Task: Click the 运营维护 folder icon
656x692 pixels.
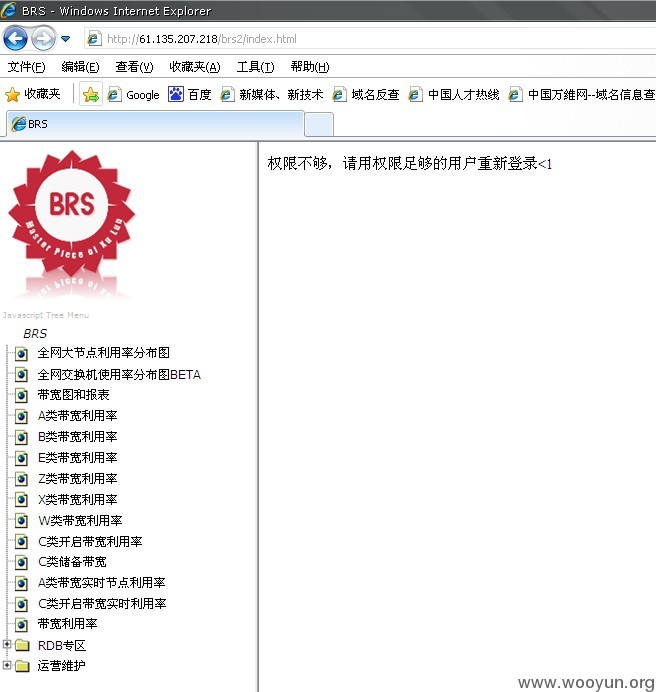Action: tap(22, 666)
